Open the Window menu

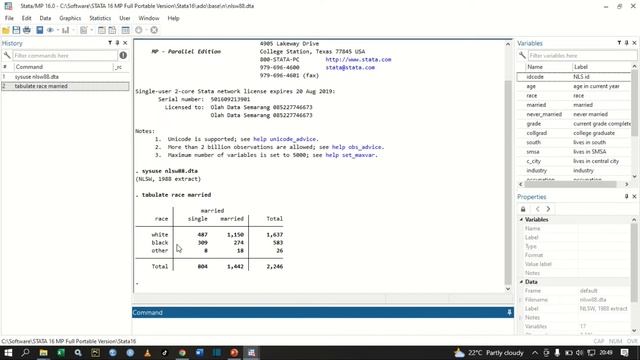(x=149, y=18)
